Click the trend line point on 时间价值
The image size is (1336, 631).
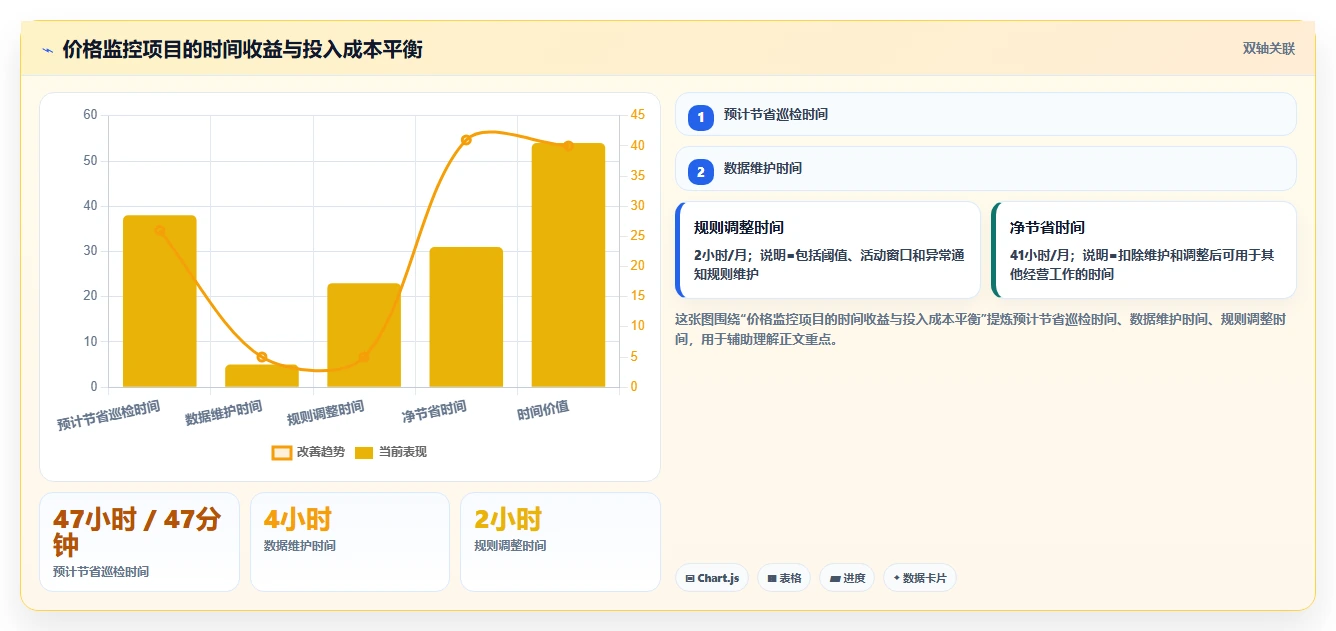coord(568,146)
